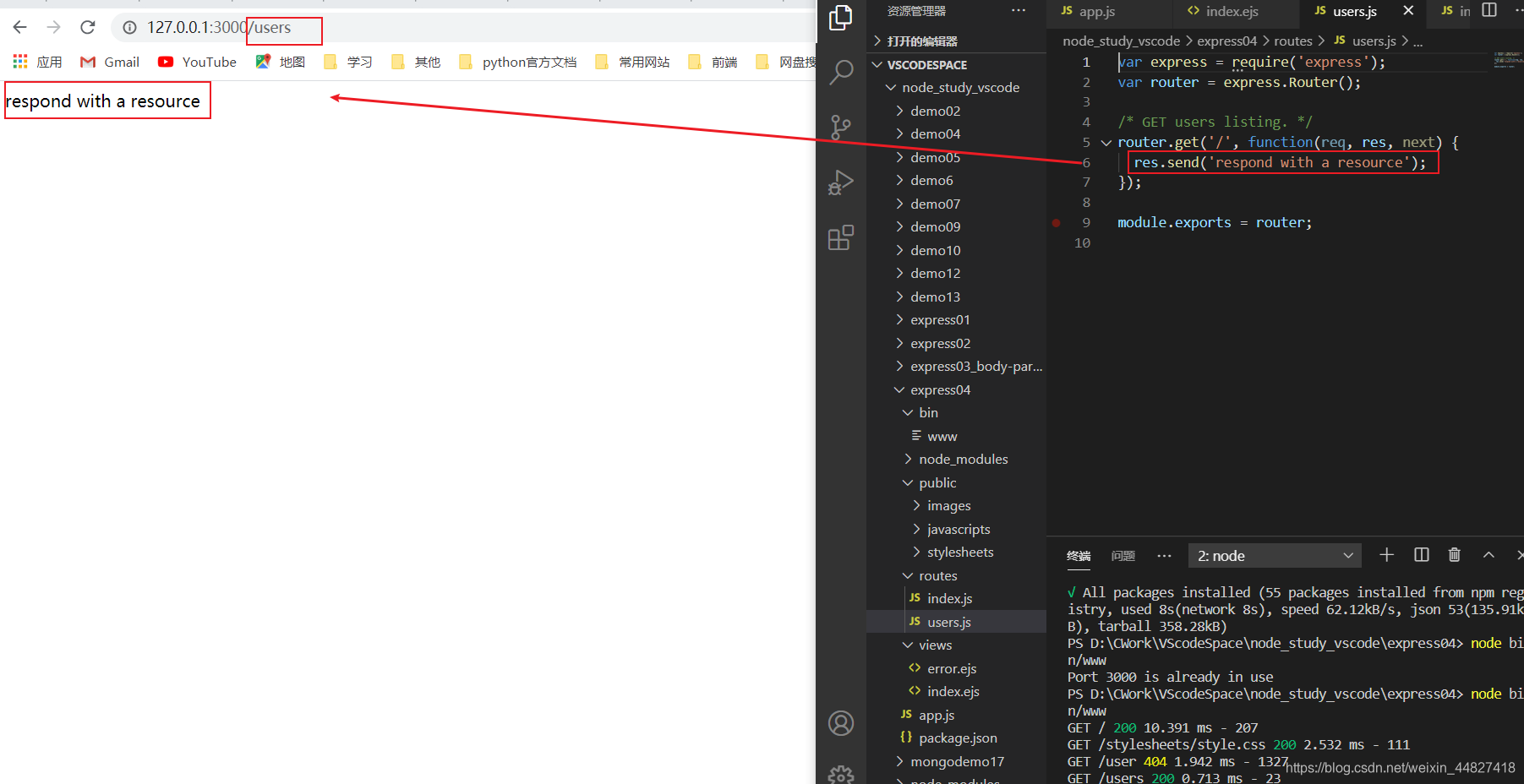Collapse the node_study_vscode folder

tap(956, 88)
